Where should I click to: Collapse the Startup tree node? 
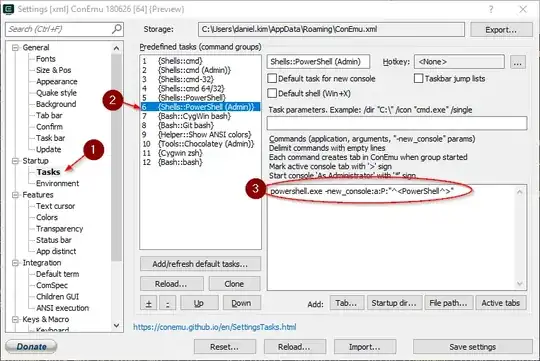click(x=15, y=161)
